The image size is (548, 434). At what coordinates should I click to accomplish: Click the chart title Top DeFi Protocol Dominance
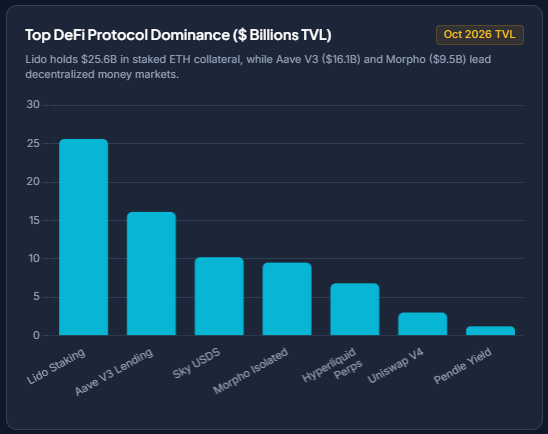[x=178, y=35]
